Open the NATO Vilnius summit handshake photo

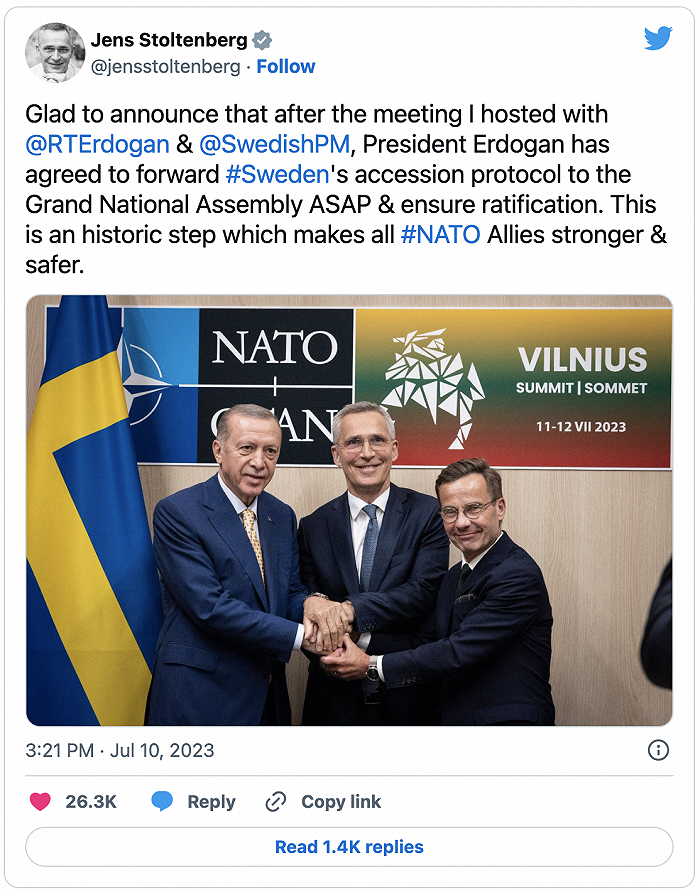tap(349, 510)
